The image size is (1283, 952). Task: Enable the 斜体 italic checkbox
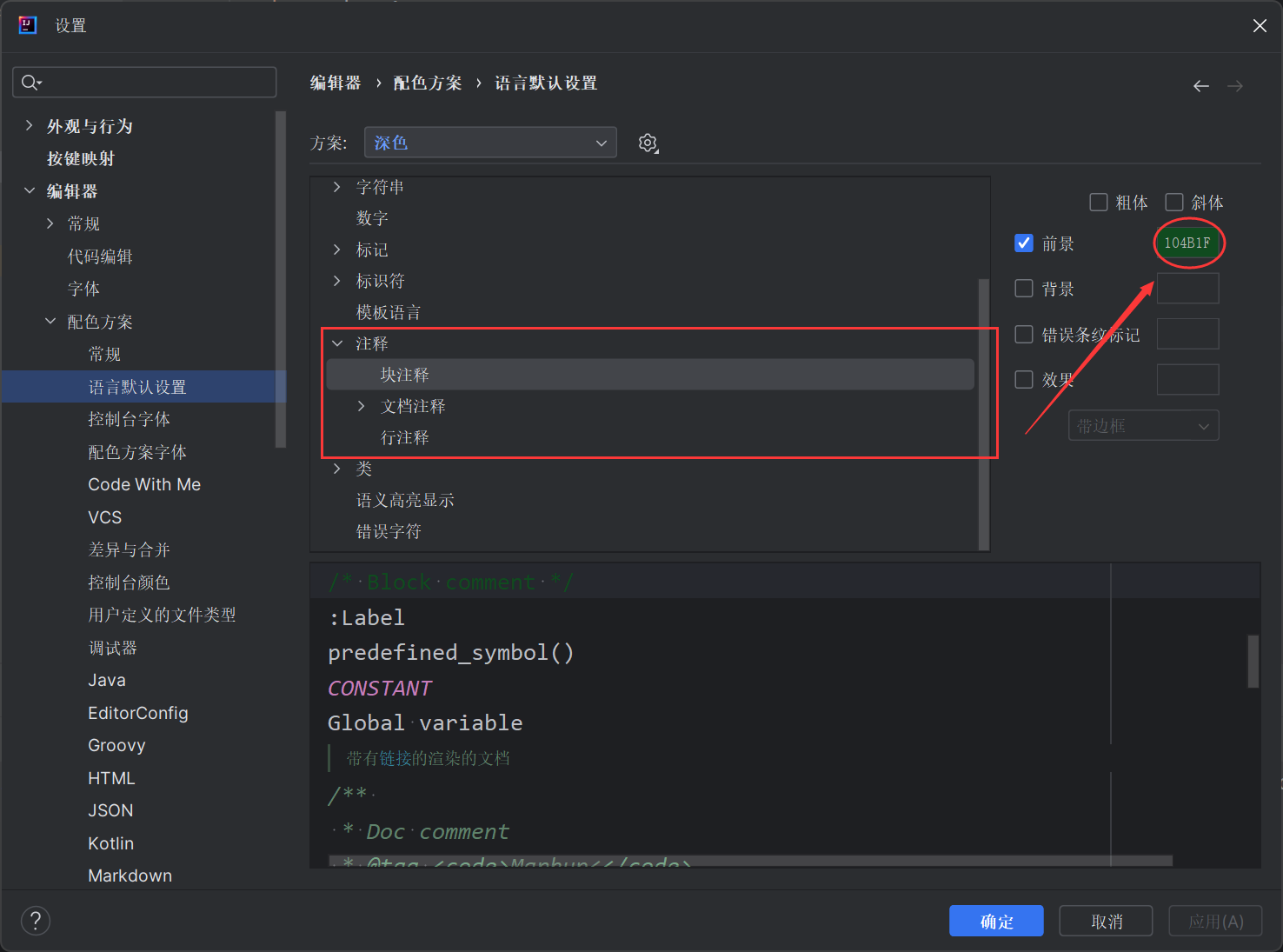[1174, 203]
